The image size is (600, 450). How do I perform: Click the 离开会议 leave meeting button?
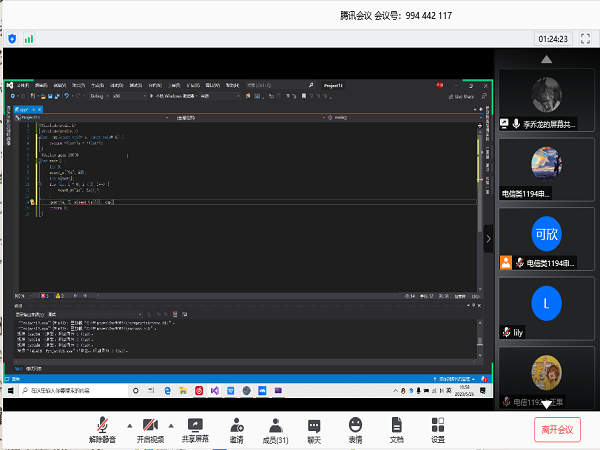click(557, 429)
